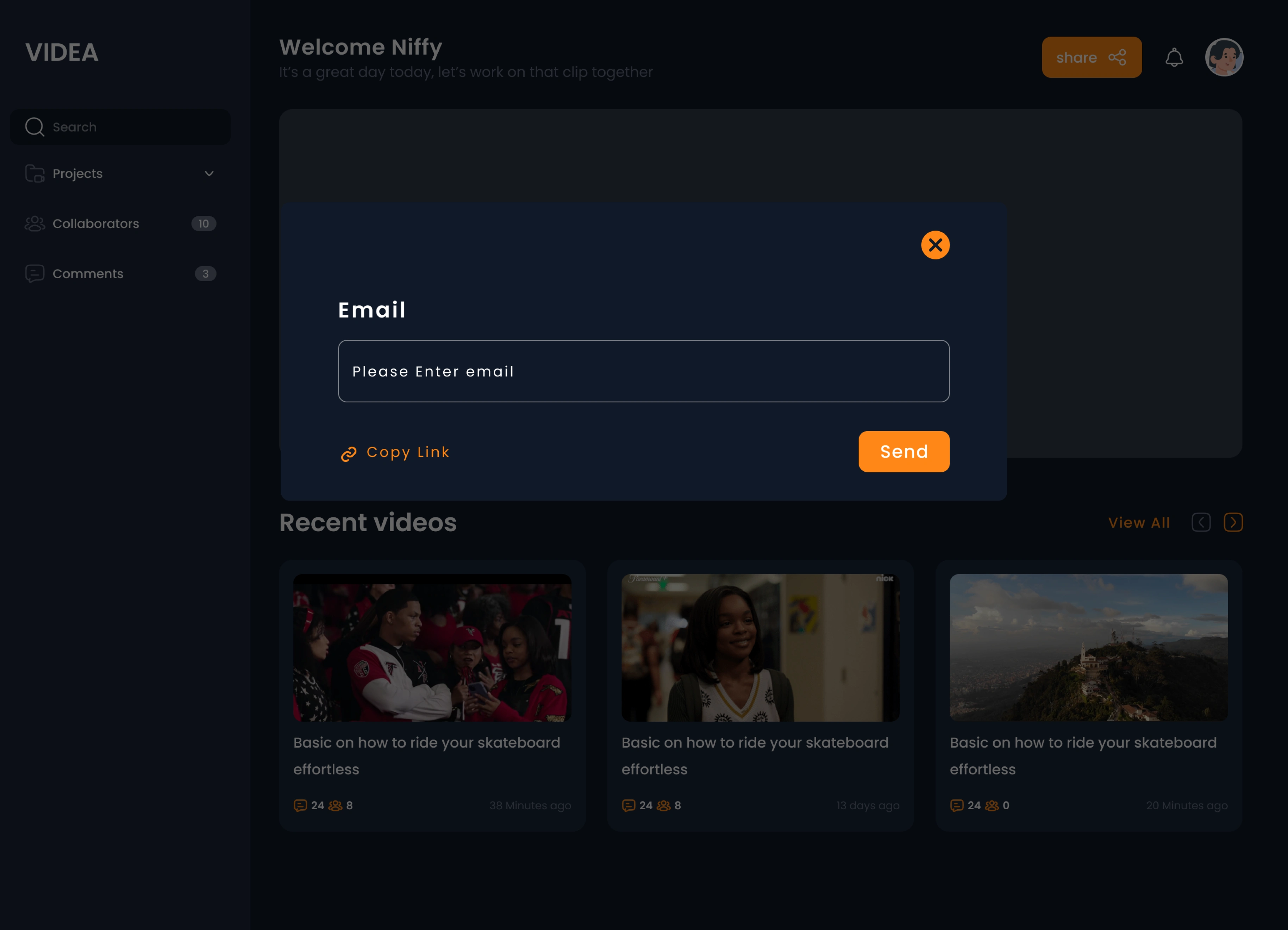
Task: Click the notification bell icon
Action: tap(1174, 57)
